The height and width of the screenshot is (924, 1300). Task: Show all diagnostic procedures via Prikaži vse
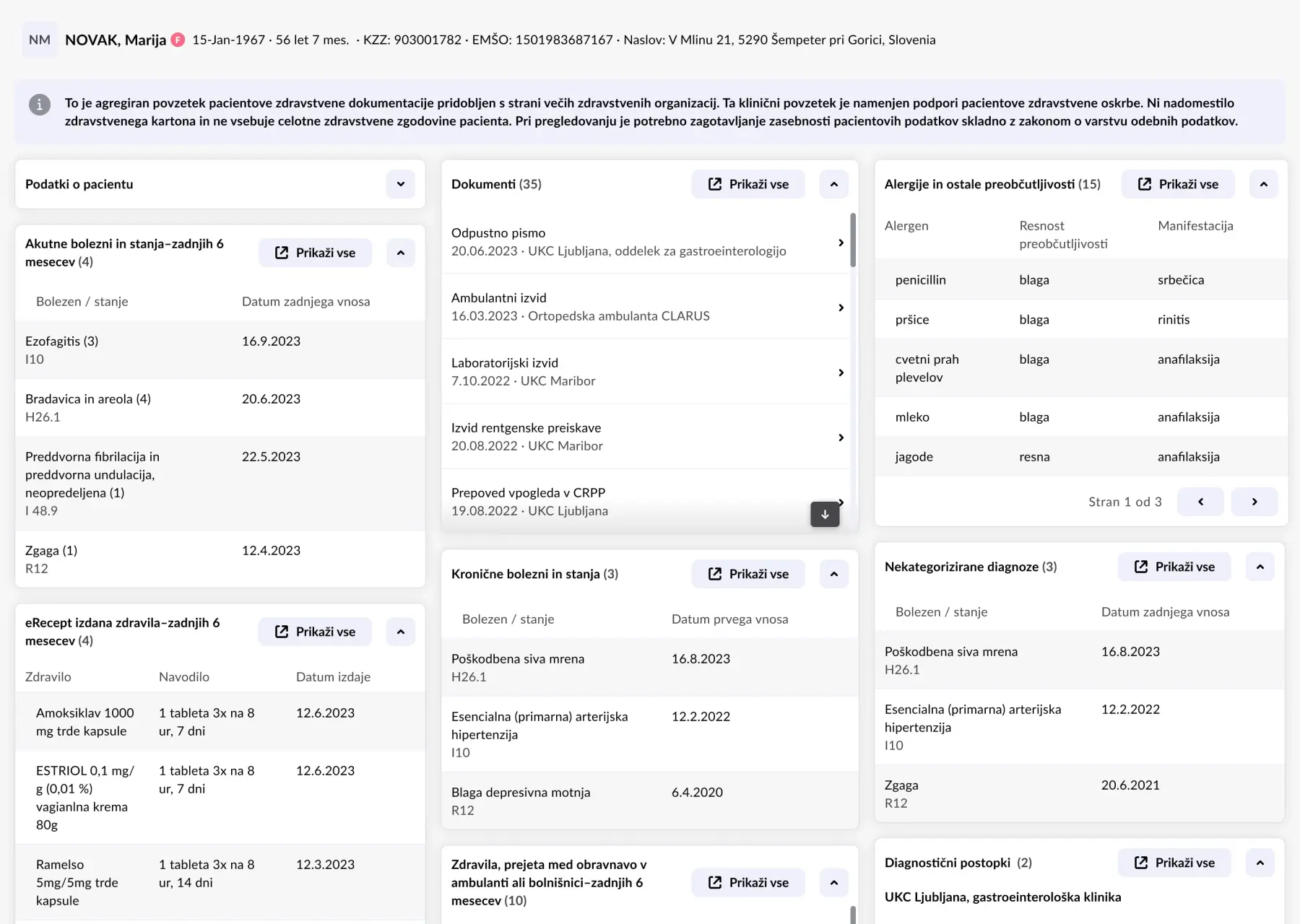(1174, 863)
